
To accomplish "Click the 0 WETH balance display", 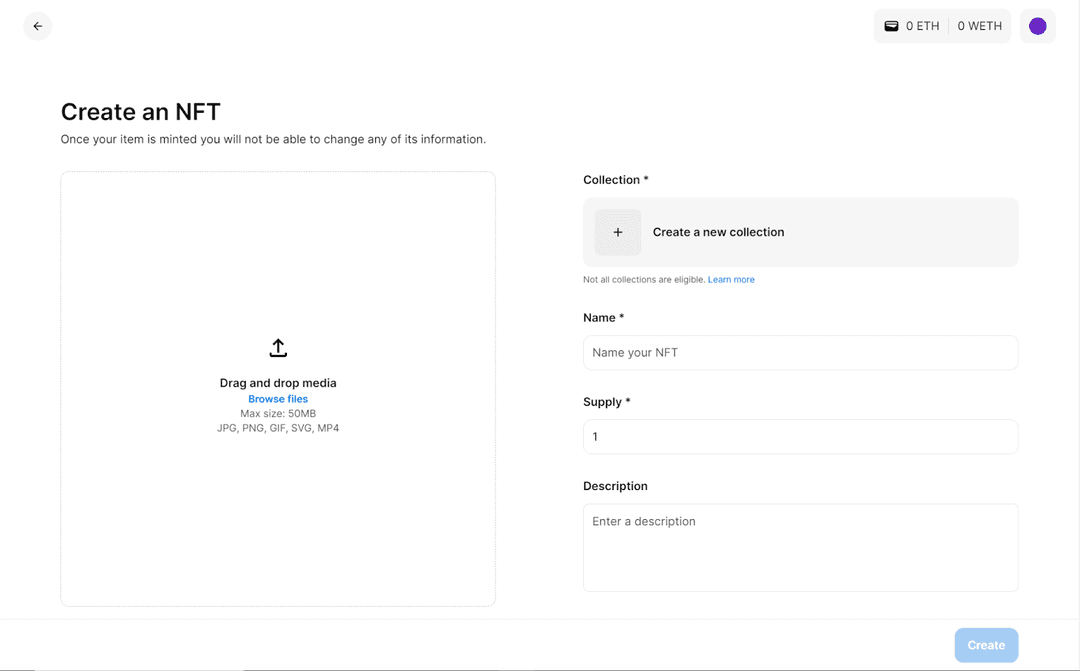I will pos(979,26).
